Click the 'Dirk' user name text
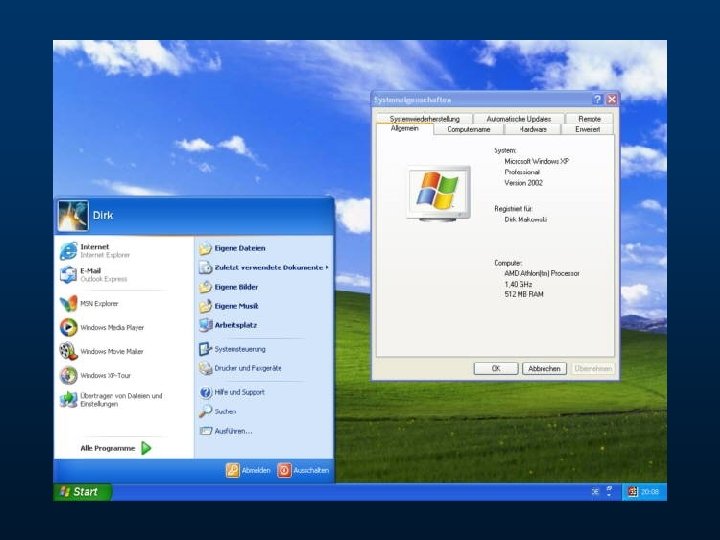Viewport: 720px width, 540px height. 103,215
